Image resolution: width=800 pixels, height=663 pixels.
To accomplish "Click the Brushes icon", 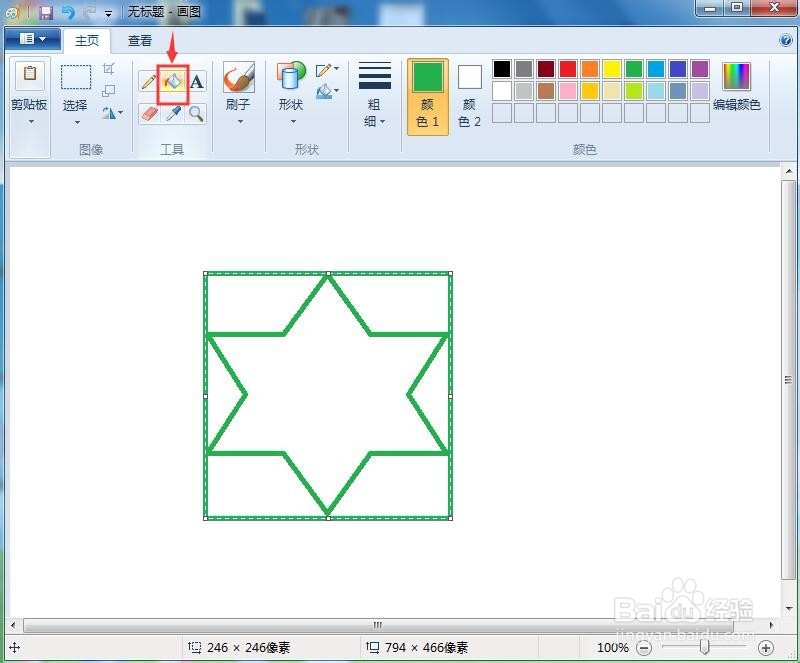I will 239,77.
